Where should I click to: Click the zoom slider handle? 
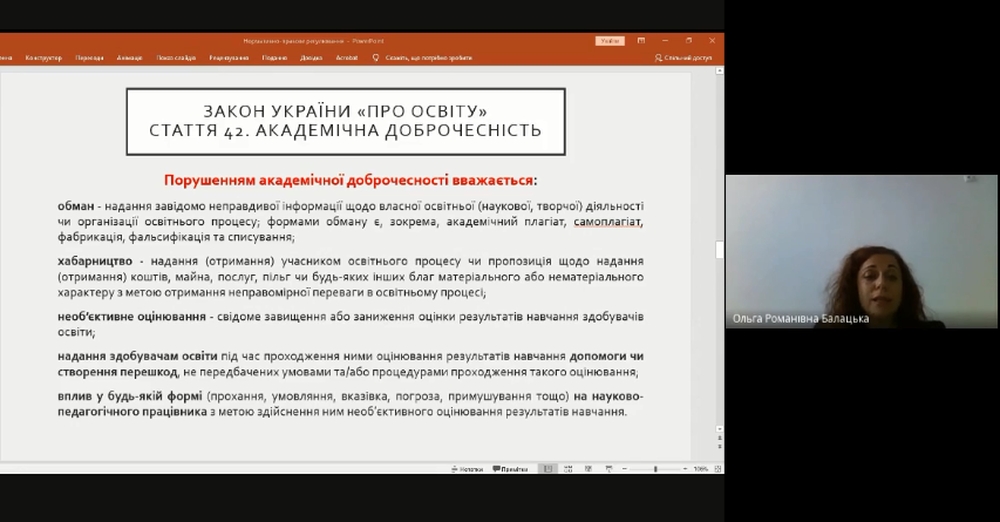pyautogui.click(x=655, y=469)
